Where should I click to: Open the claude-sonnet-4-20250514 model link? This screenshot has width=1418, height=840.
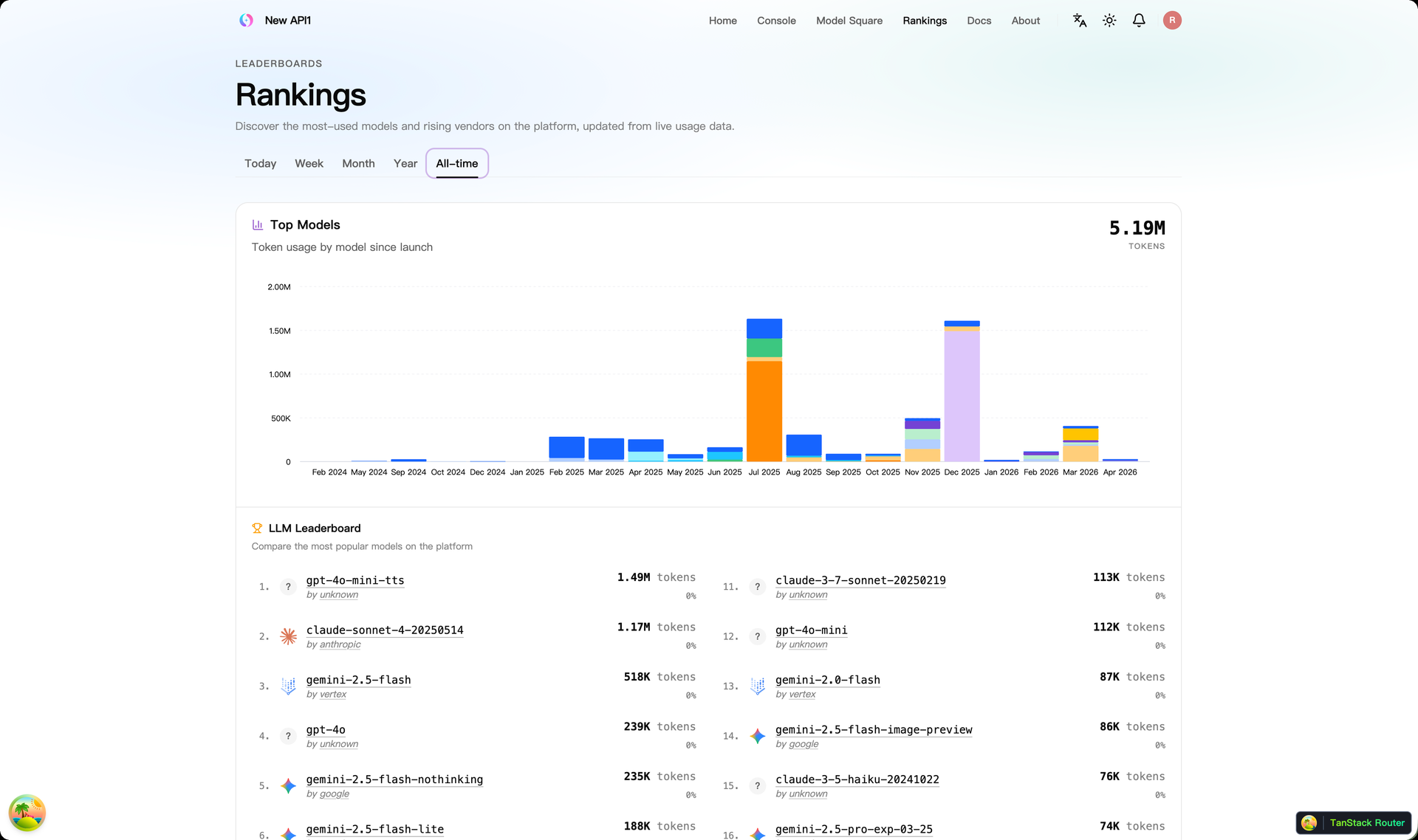(x=385, y=630)
